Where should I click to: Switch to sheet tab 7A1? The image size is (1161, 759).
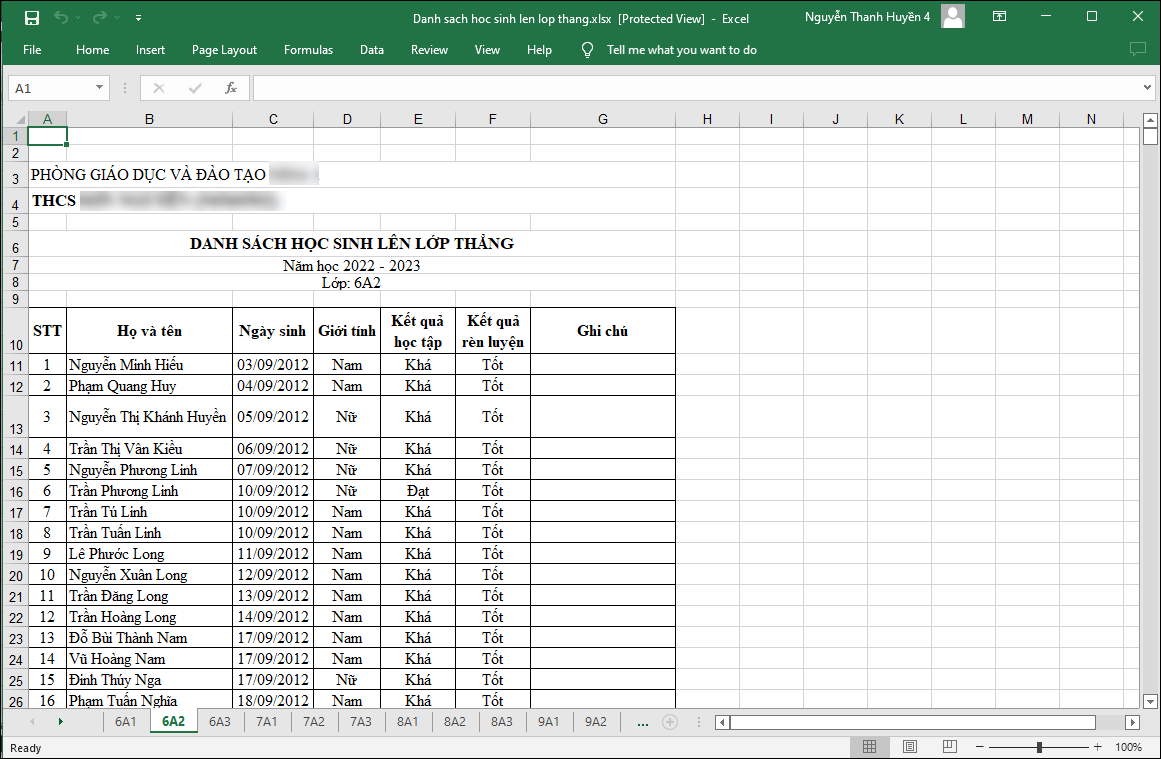coord(267,722)
